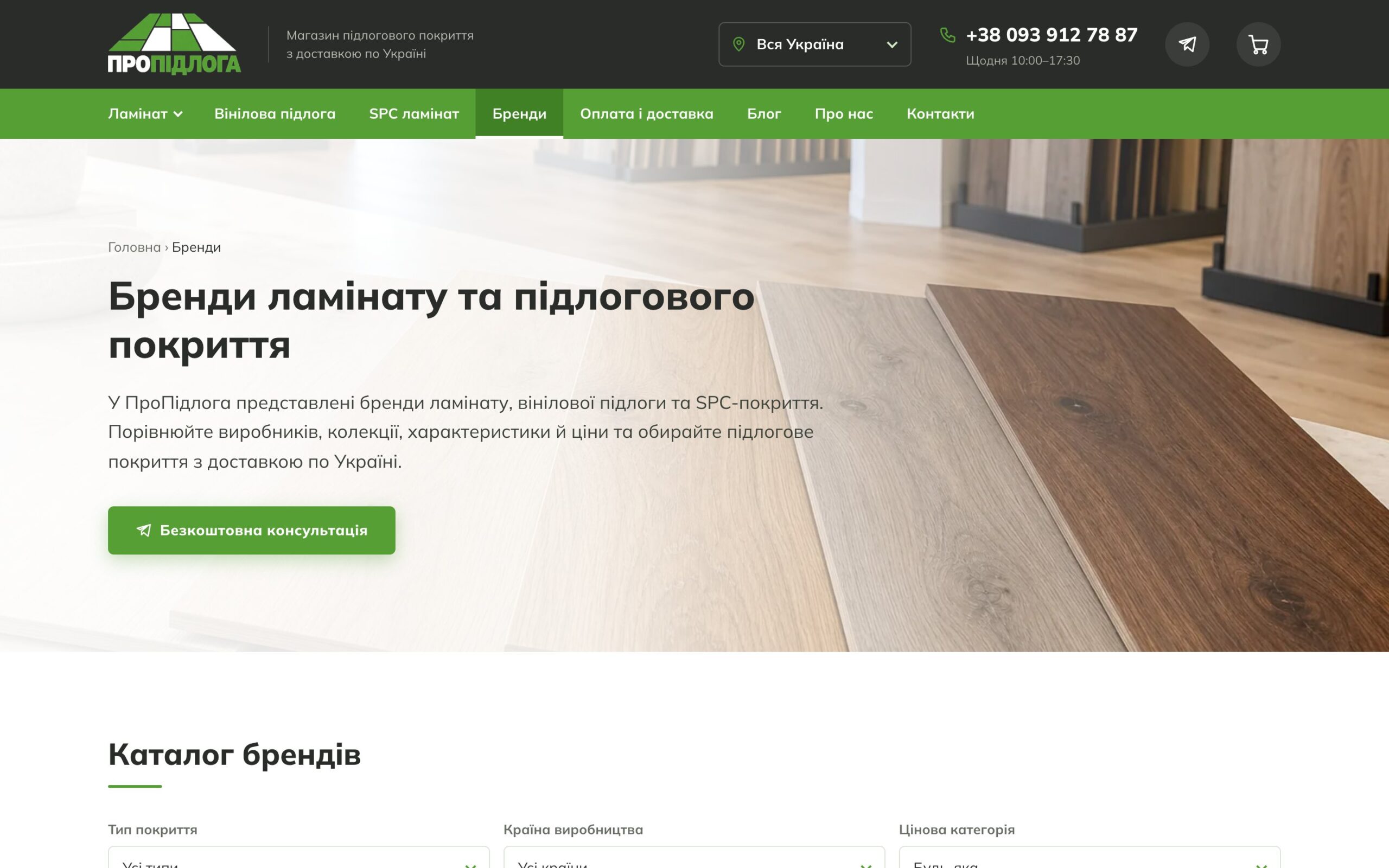Click the location pin icon
The width and height of the screenshot is (1389, 868).
pos(738,44)
